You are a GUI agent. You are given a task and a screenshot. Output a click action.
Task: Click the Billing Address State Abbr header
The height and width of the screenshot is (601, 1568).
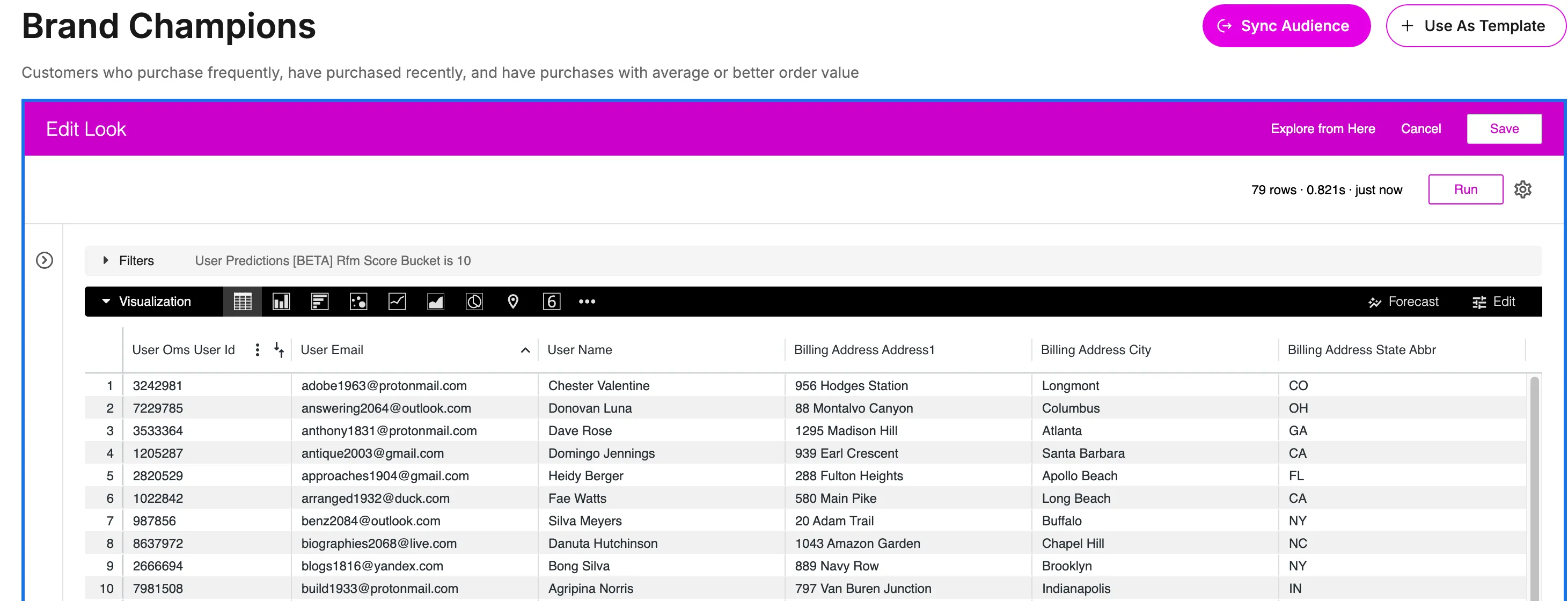click(1361, 349)
